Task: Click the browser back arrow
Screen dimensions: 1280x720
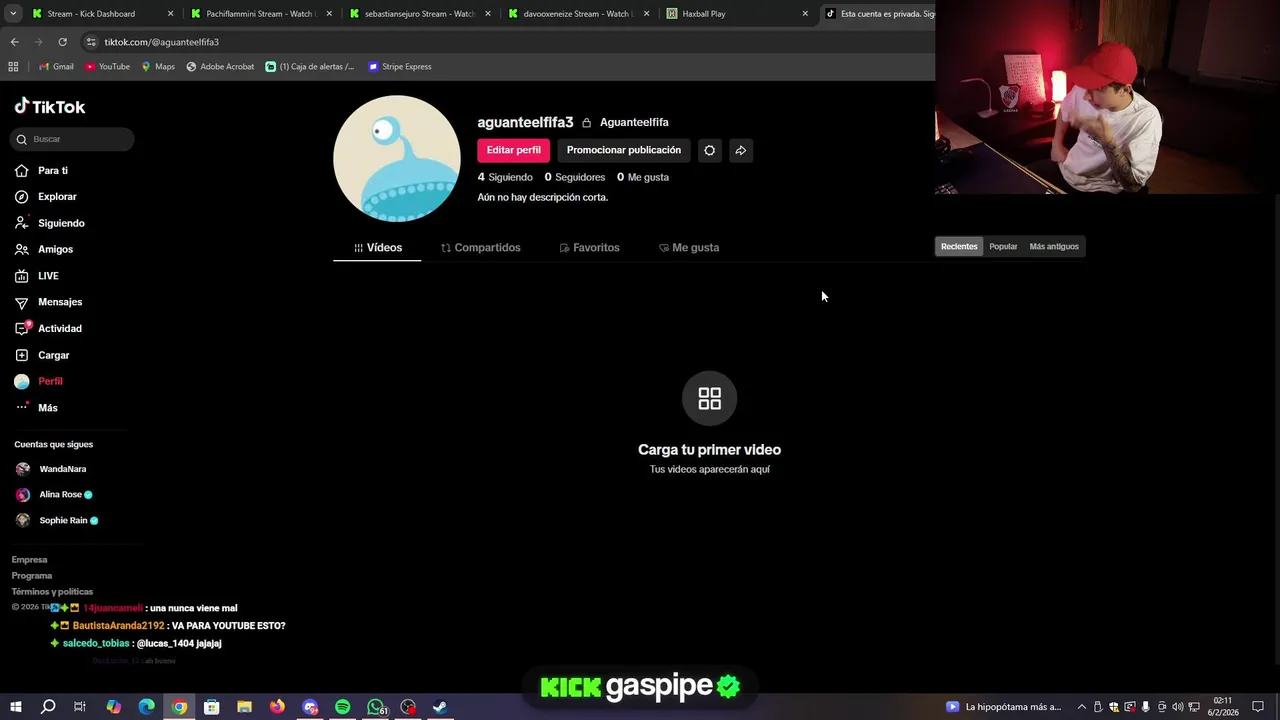Action: tap(14, 42)
